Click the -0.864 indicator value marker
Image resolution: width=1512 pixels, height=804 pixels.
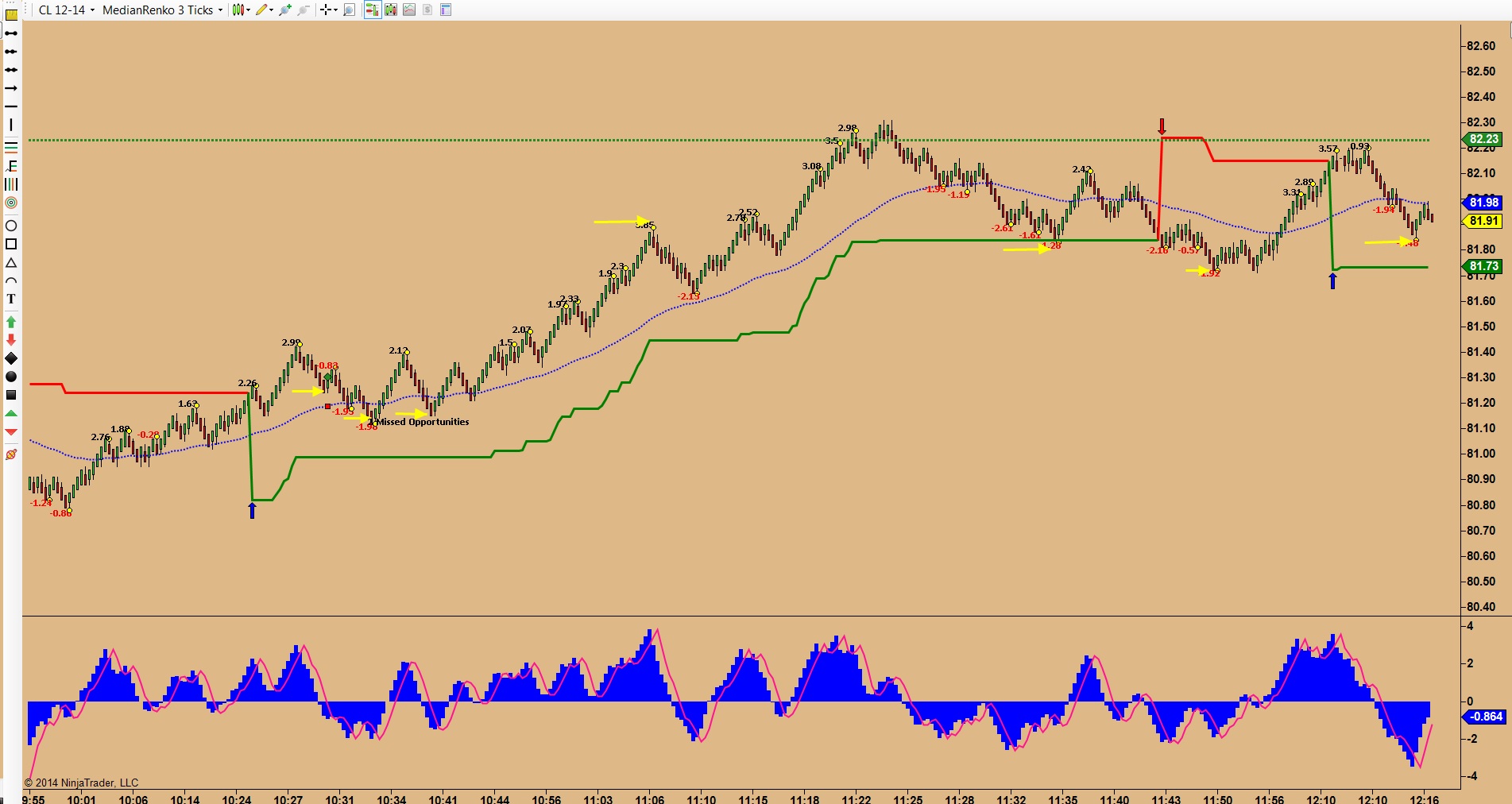pyautogui.click(x=1484, y=717)
